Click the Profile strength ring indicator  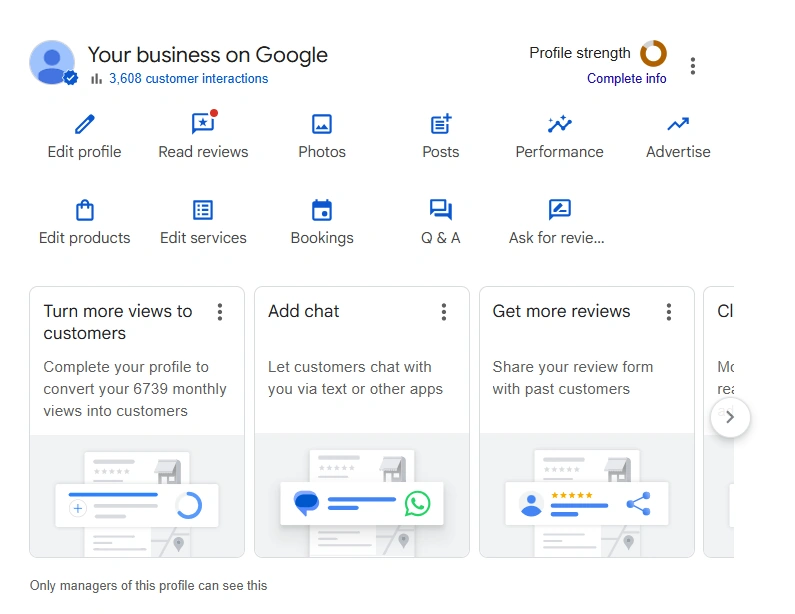point(653,53)
